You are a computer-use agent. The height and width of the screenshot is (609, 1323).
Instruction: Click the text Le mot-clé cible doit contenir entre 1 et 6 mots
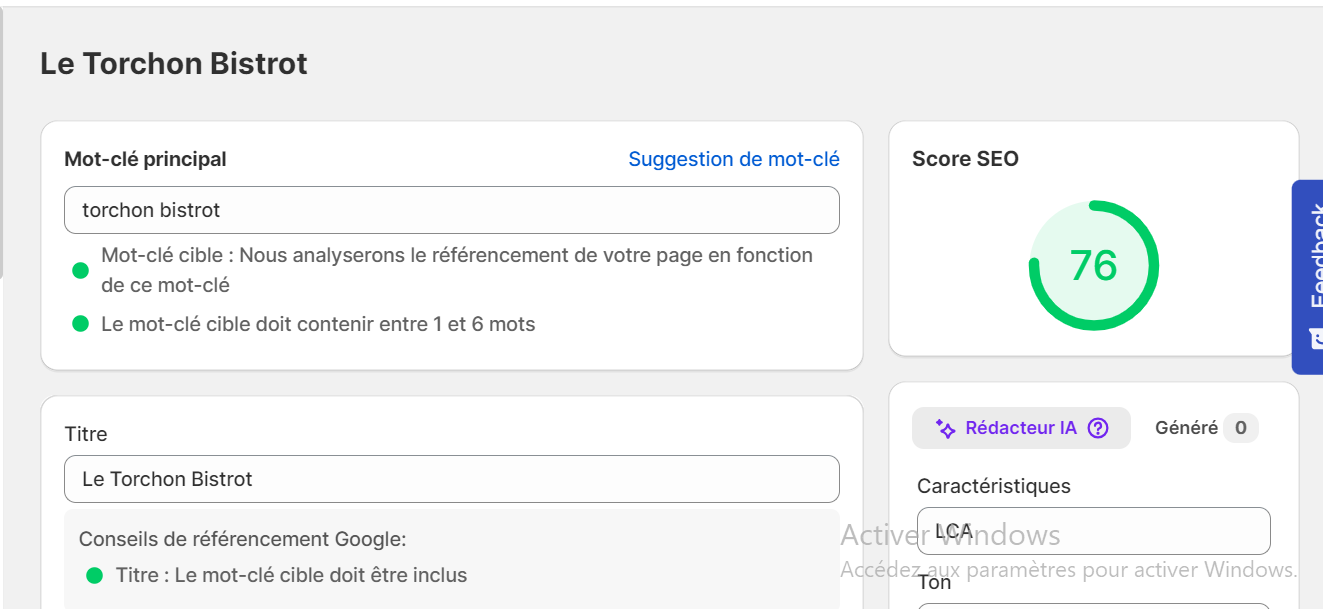click(x=318, y=324)
